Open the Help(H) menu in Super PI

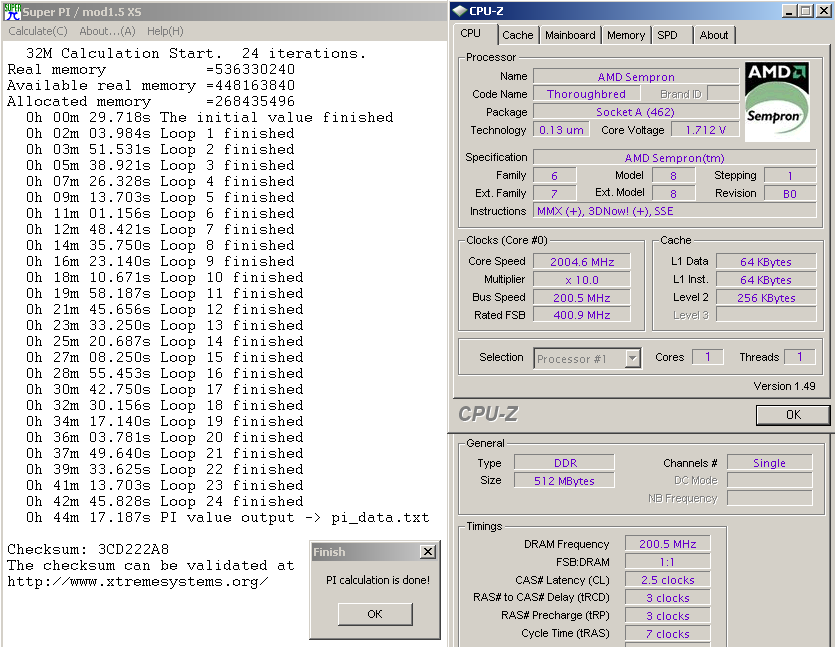(165, 31)
